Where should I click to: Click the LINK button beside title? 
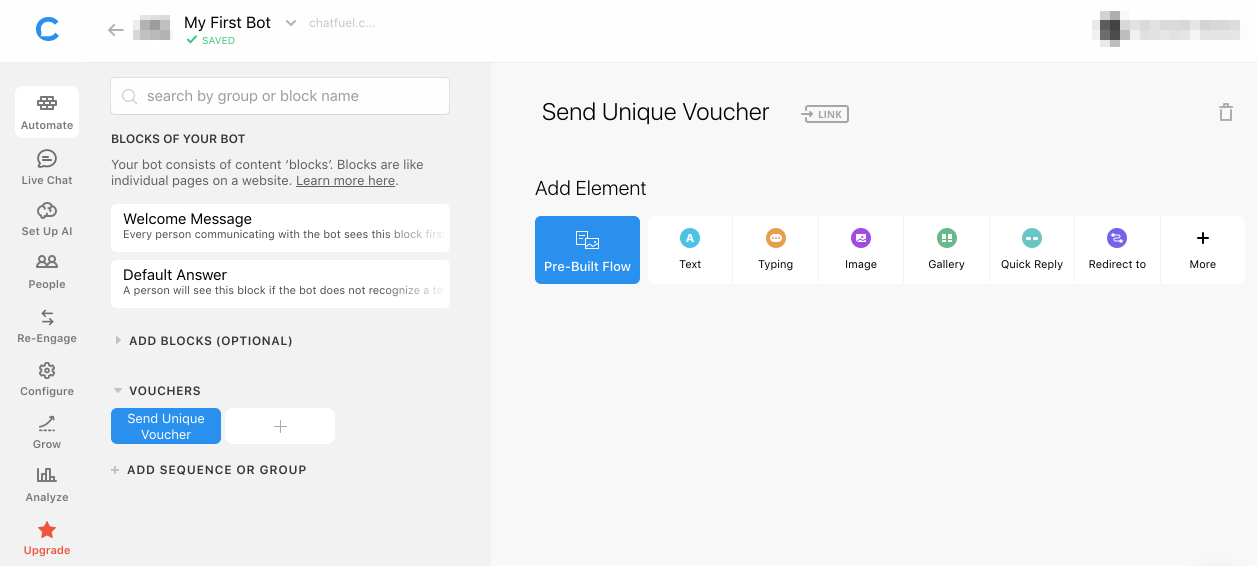point(825,114)
